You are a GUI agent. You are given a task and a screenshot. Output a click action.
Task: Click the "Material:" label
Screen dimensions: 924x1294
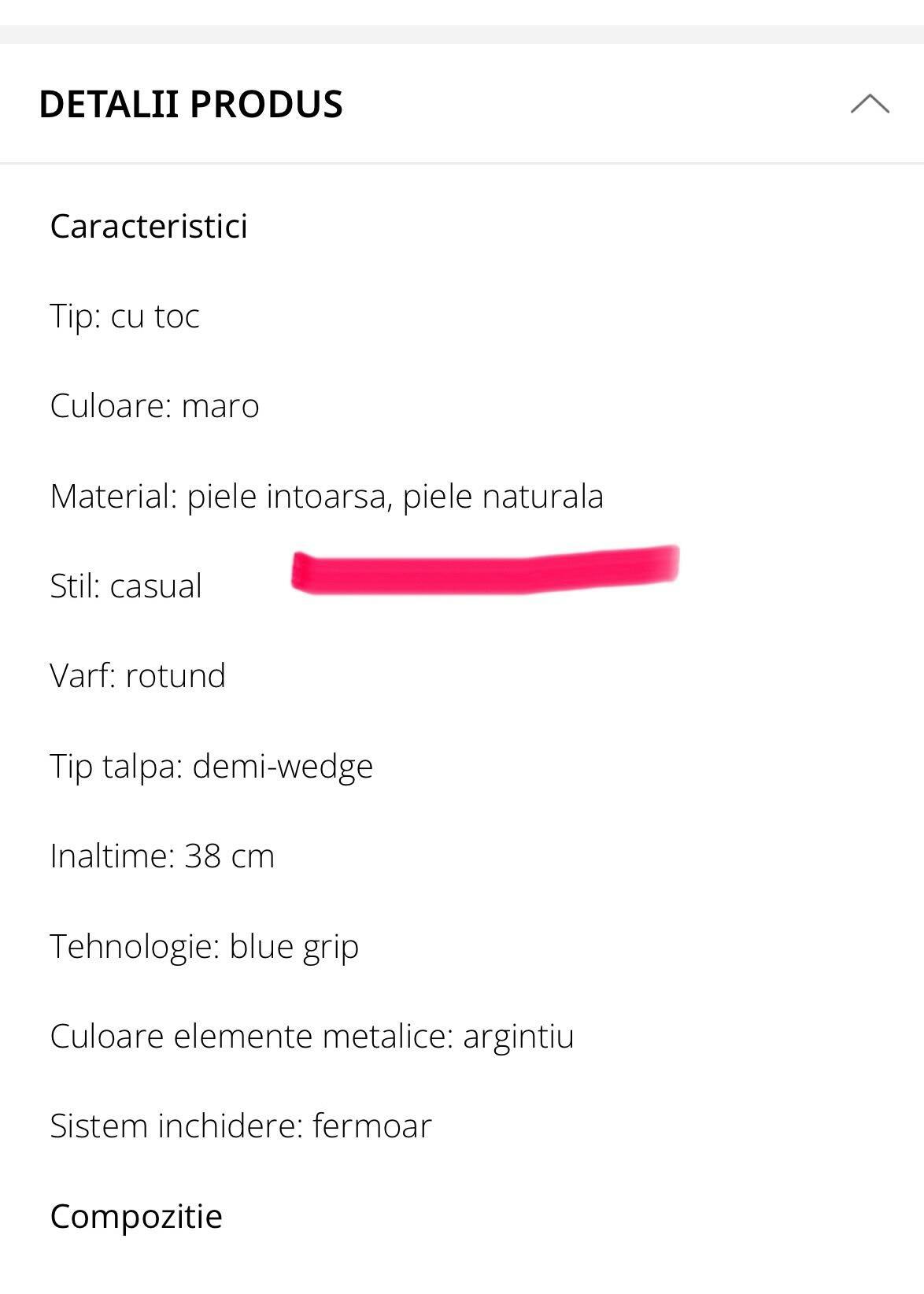click(x=114, y=497)
